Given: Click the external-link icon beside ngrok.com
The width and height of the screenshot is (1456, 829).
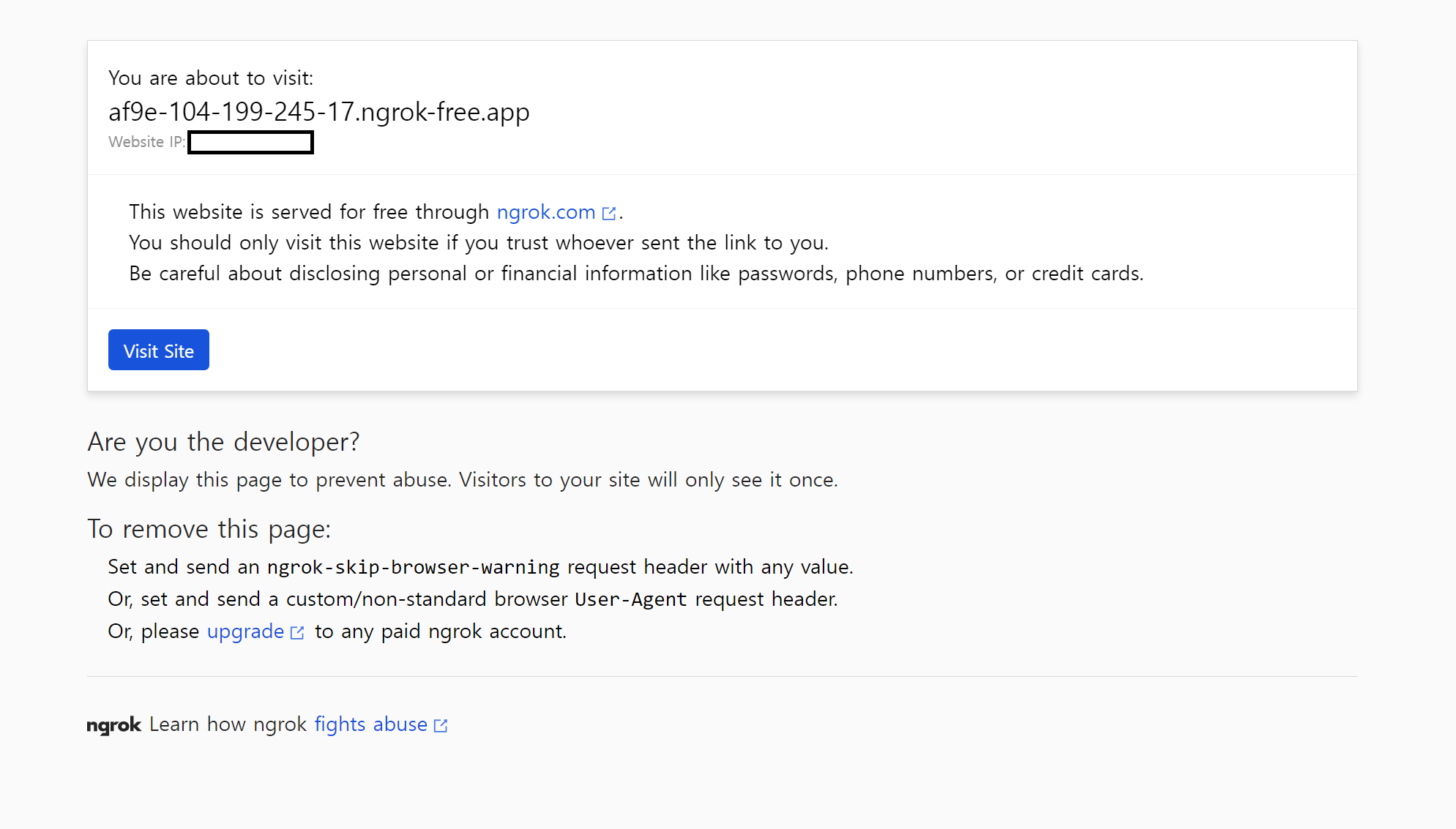Looking at the screenshot, I should [609, 214].
